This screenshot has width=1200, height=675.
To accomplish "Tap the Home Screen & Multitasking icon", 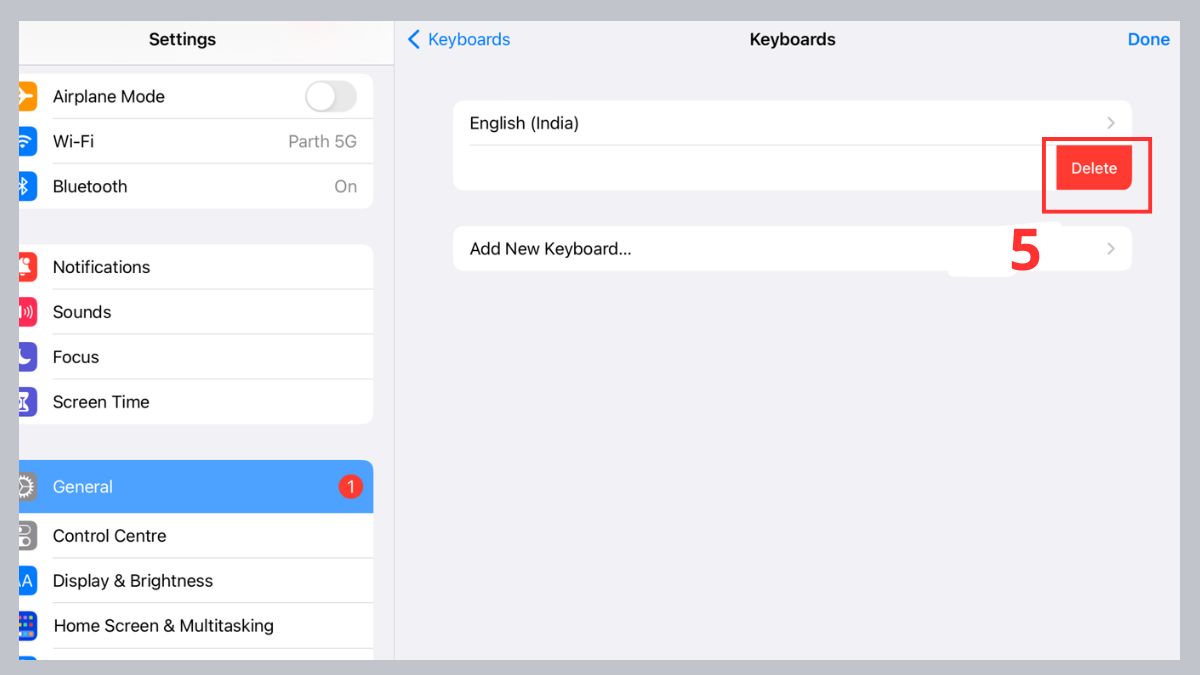I will click(x=28, y=625).
